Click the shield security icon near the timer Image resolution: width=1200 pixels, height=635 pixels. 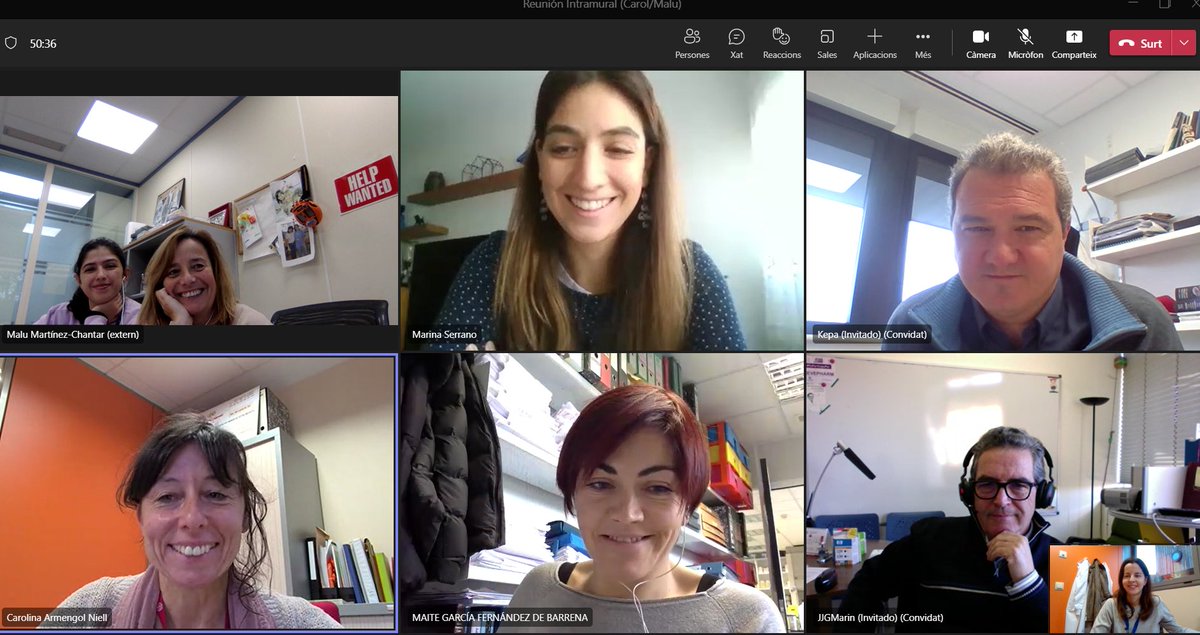[x=11, y=43]
